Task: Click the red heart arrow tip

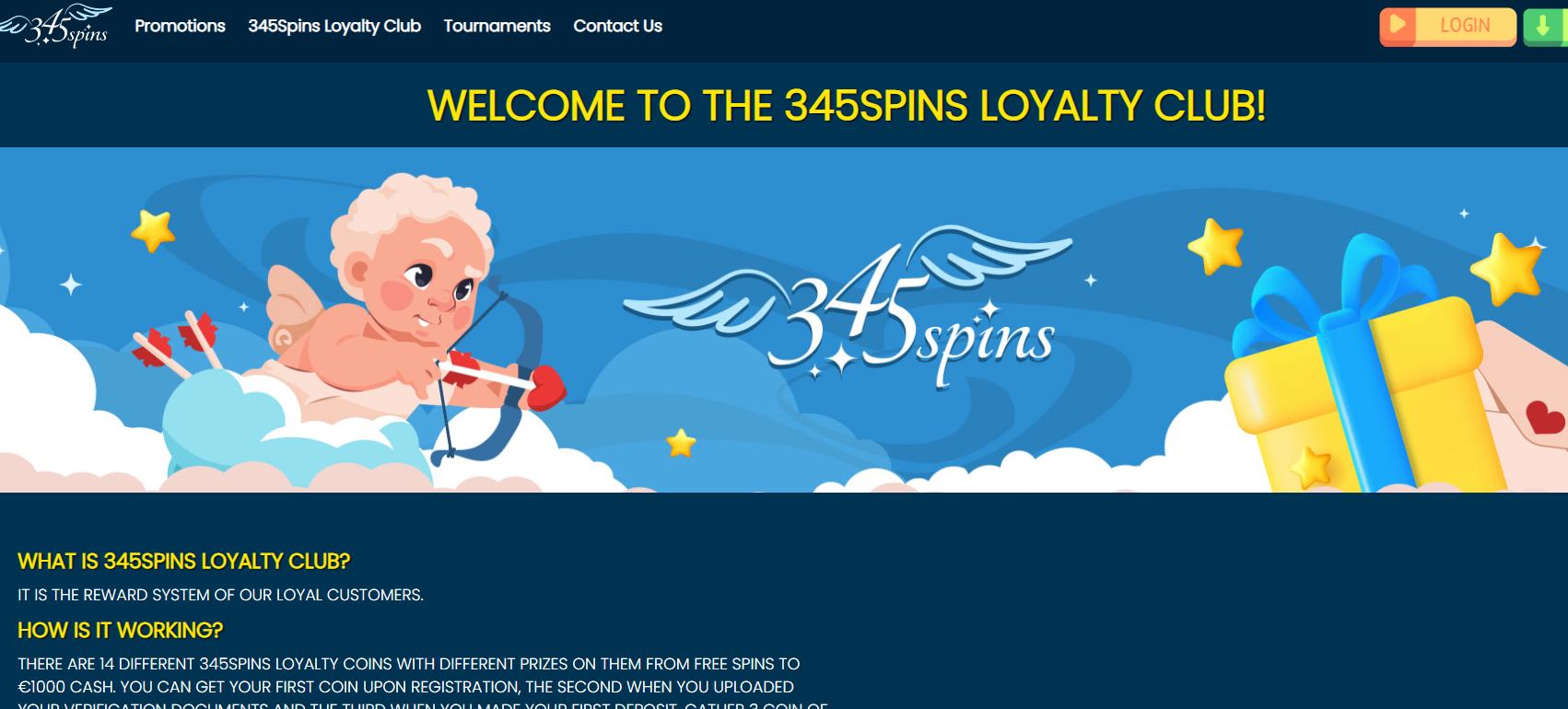Action: [545, 387]
